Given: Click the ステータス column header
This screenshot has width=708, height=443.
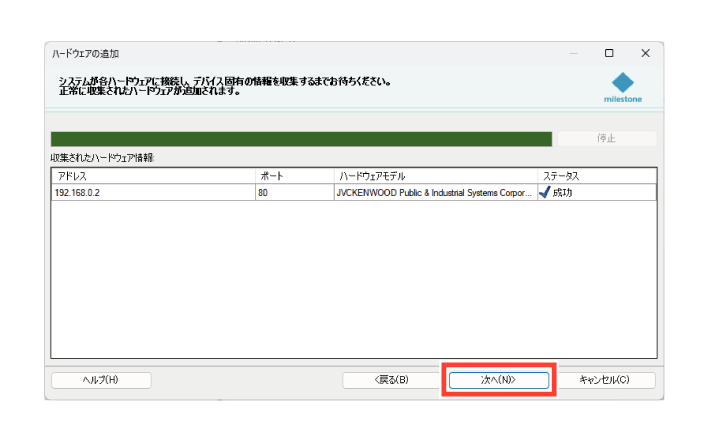Looking at the screenshot, I should click(x=596, y=175).
